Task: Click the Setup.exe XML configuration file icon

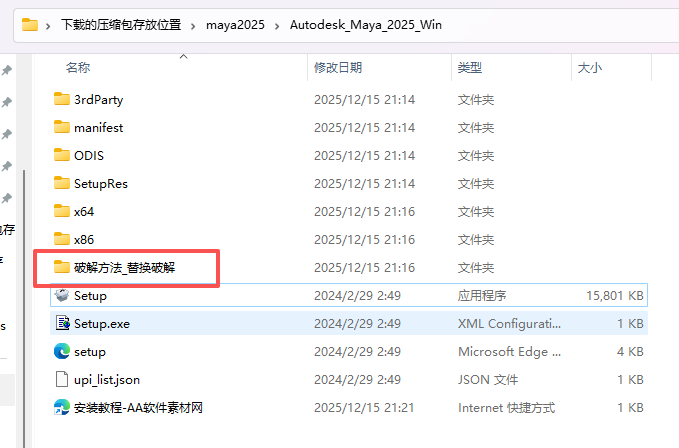Action: [61, 324]
